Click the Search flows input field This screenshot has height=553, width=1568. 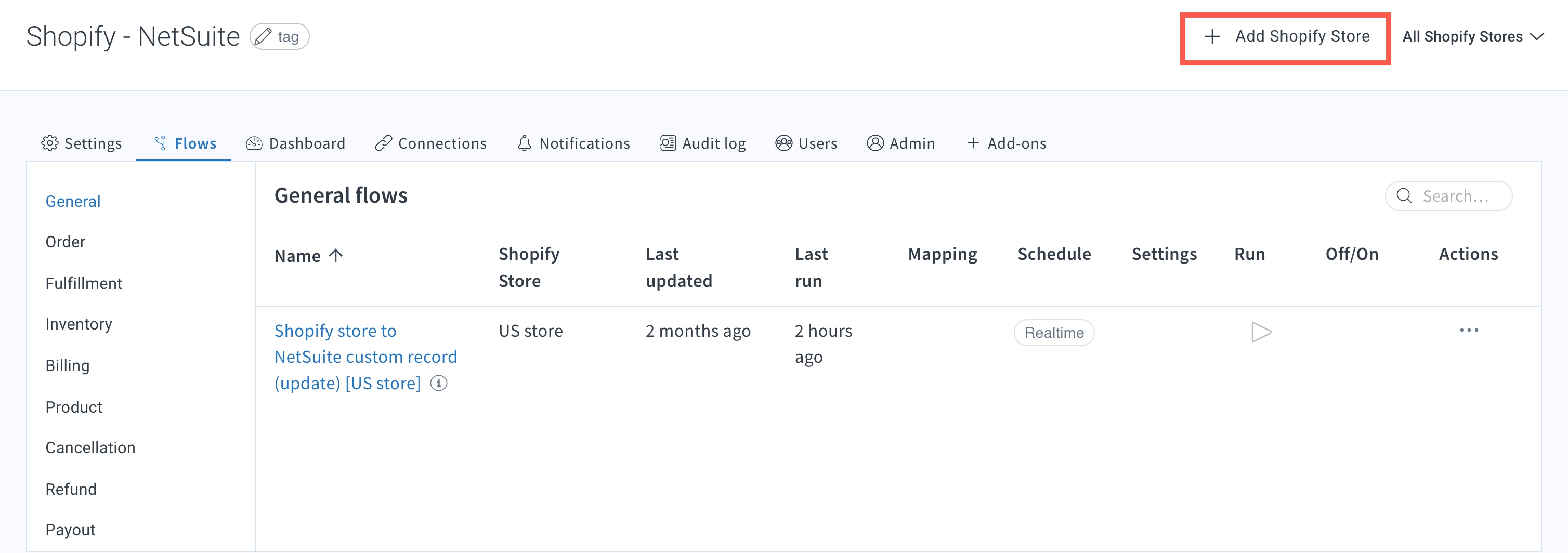click(1448, 196)
